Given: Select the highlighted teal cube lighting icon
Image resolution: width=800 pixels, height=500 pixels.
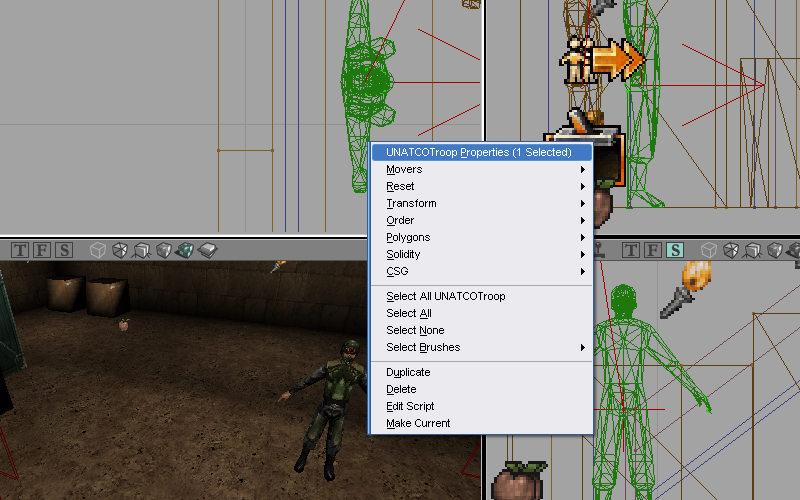Looking at the screenshot, I should pos(185,250).
